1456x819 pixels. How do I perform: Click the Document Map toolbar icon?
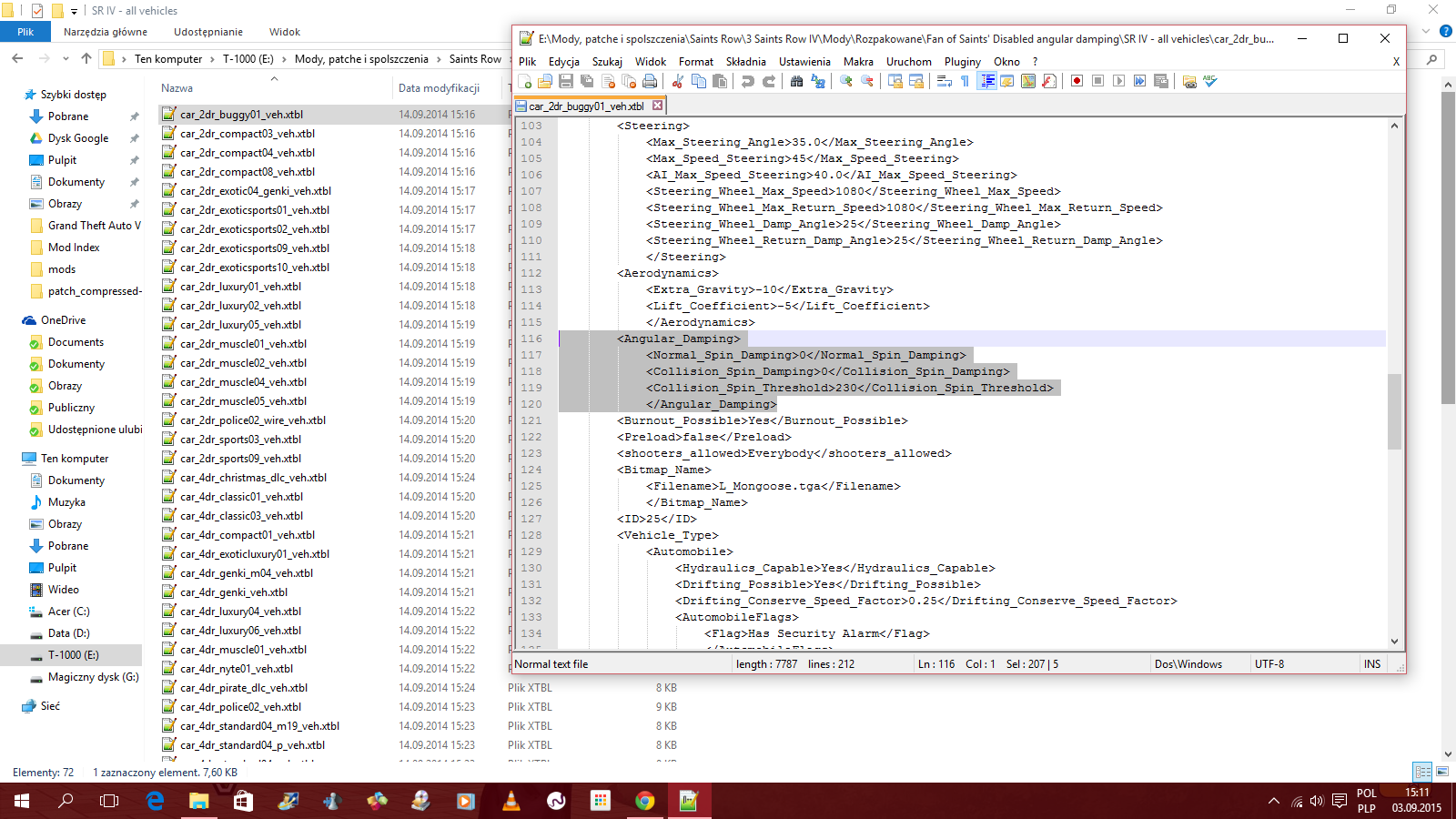coord(1028,81)
